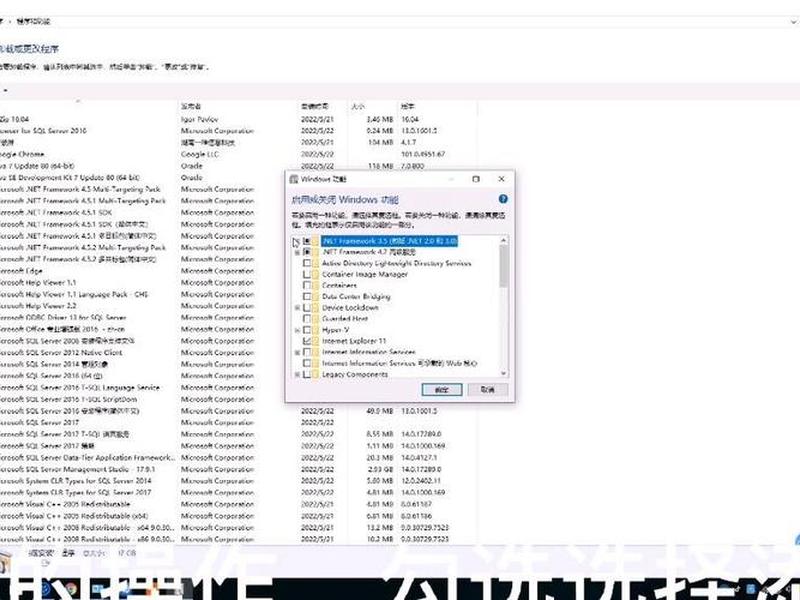
Task: Click folder icon beside Containers feature
Action: click(316, 286)
